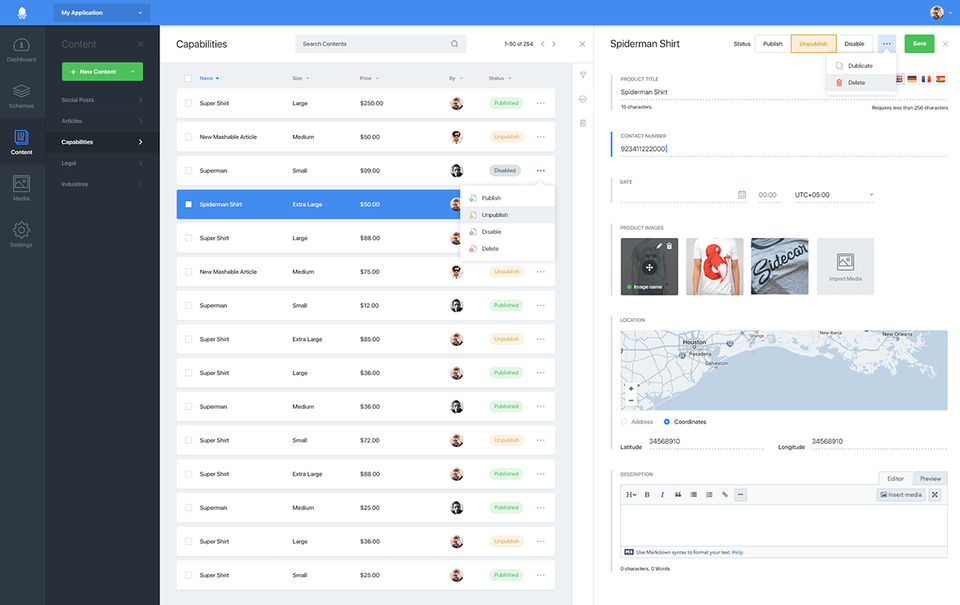Click the search magnifier icon
This screenshot has width=960, height=605.
455,44
